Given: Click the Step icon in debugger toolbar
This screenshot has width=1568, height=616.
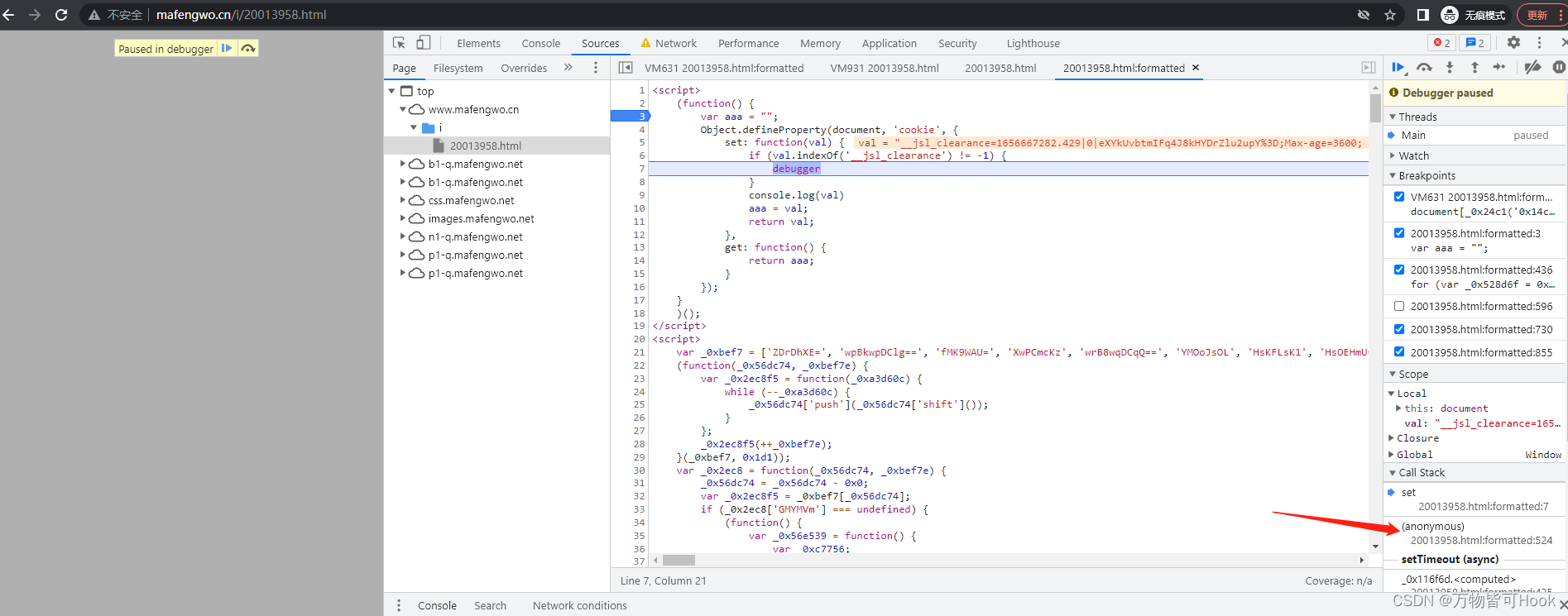Looking at the screenshot, I should [1499, 68].
